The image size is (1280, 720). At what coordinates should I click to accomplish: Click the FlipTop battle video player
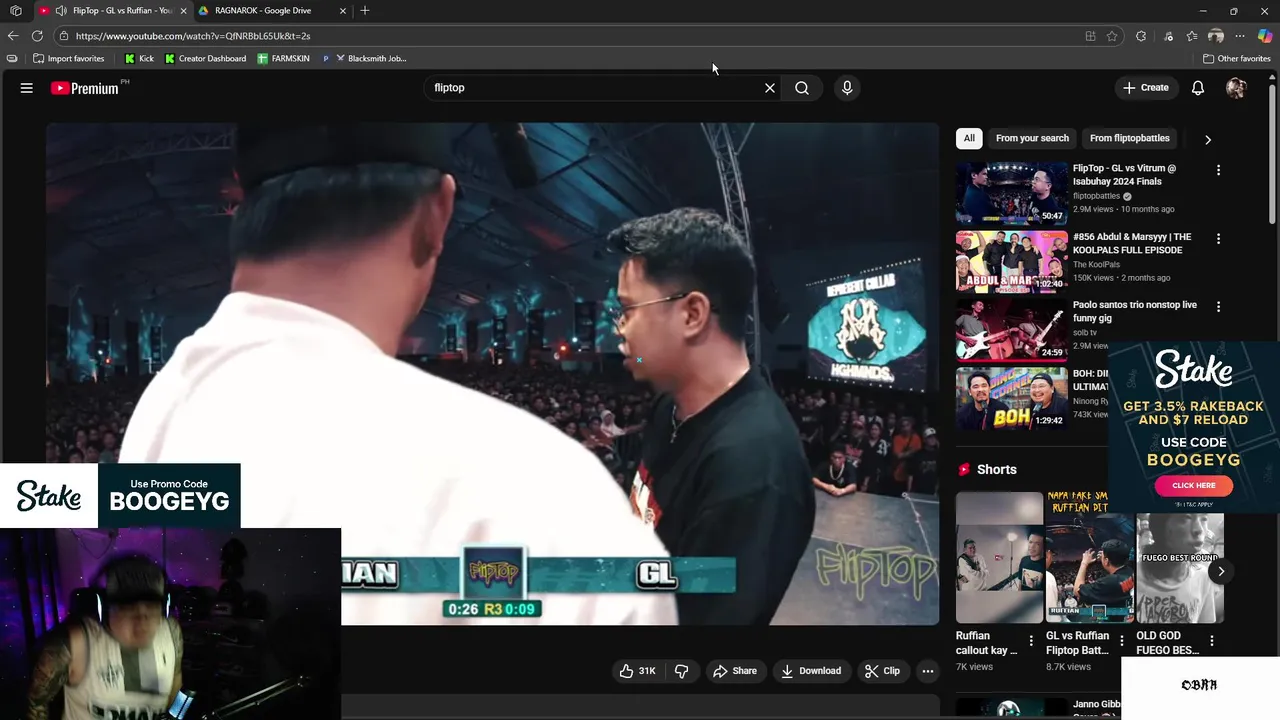tap(492, 374)
